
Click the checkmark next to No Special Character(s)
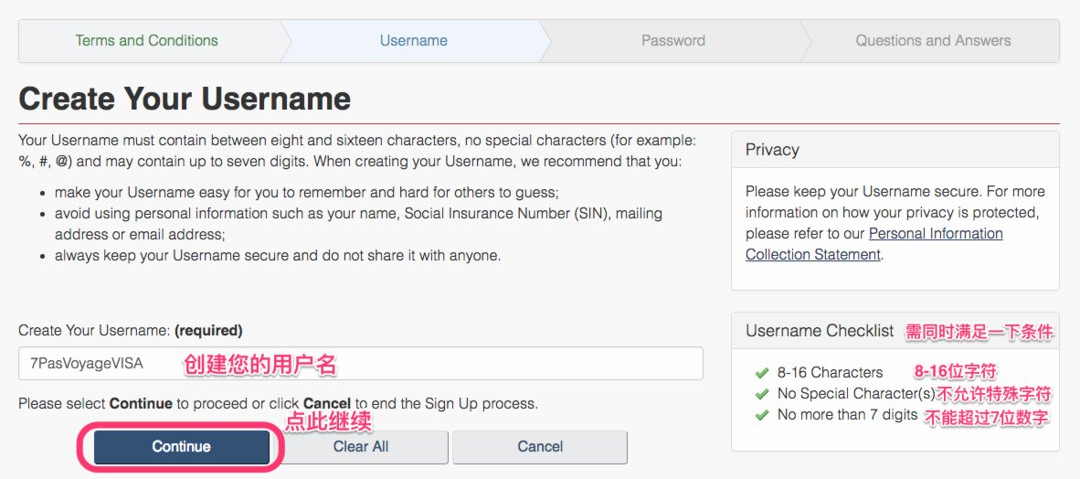762,393
